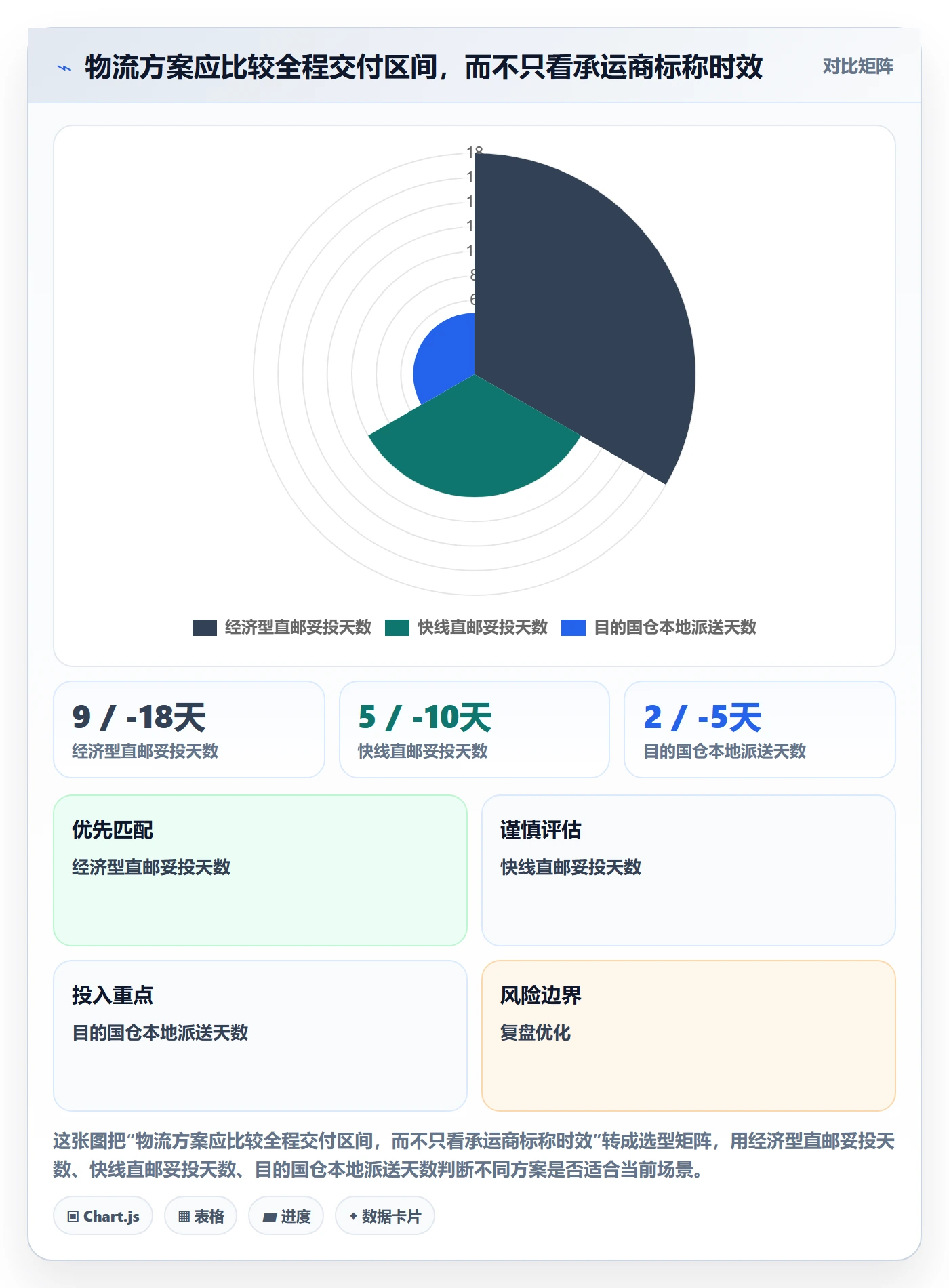Toggle the 目的国仓本地派送天数 legend blue swatch
Screen dimensions: 949x1288
coord(573,628)
